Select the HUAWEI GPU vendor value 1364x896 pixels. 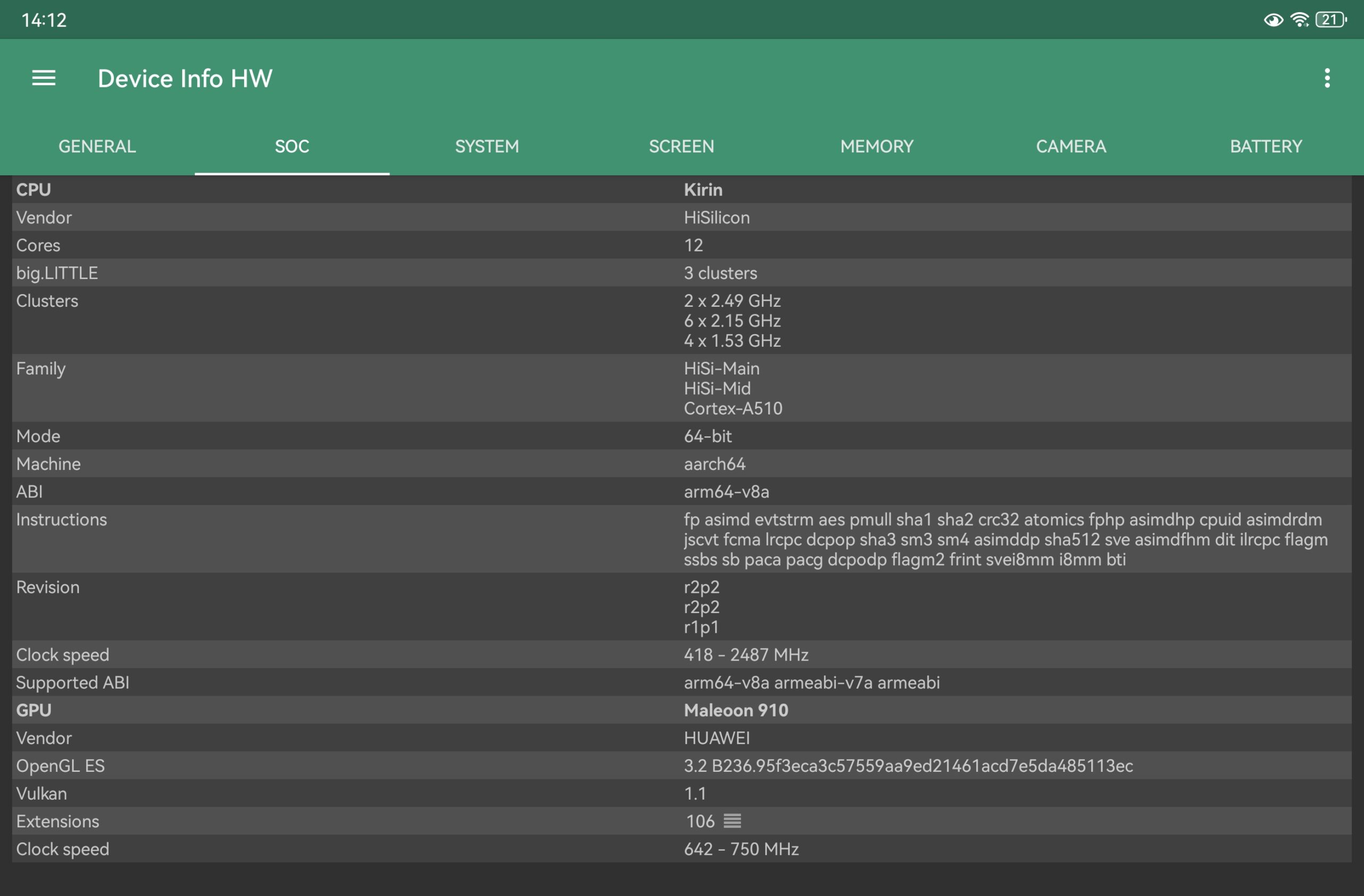point(717,738)
